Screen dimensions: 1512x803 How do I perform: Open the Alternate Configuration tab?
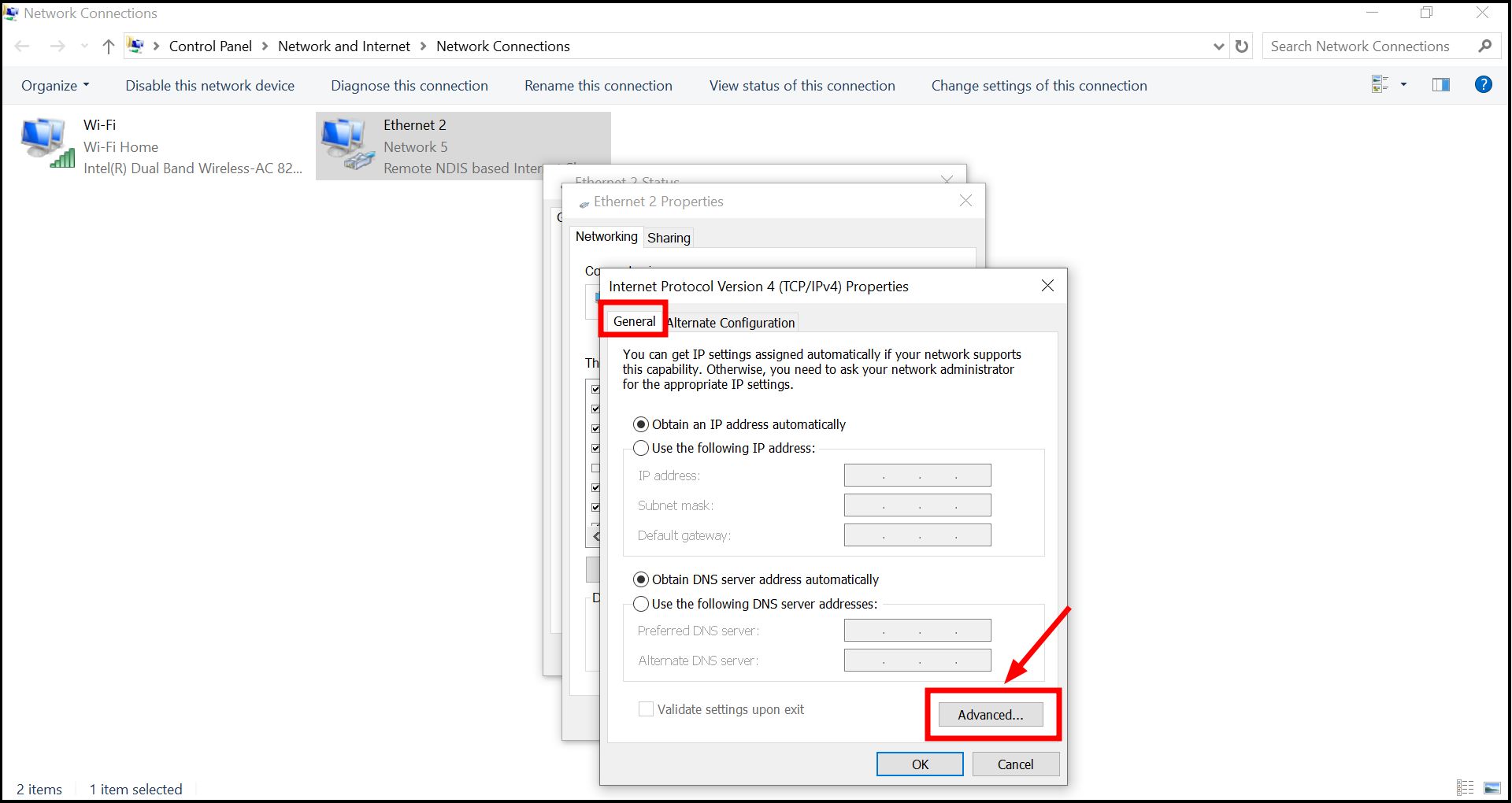(x=731, y=323)
